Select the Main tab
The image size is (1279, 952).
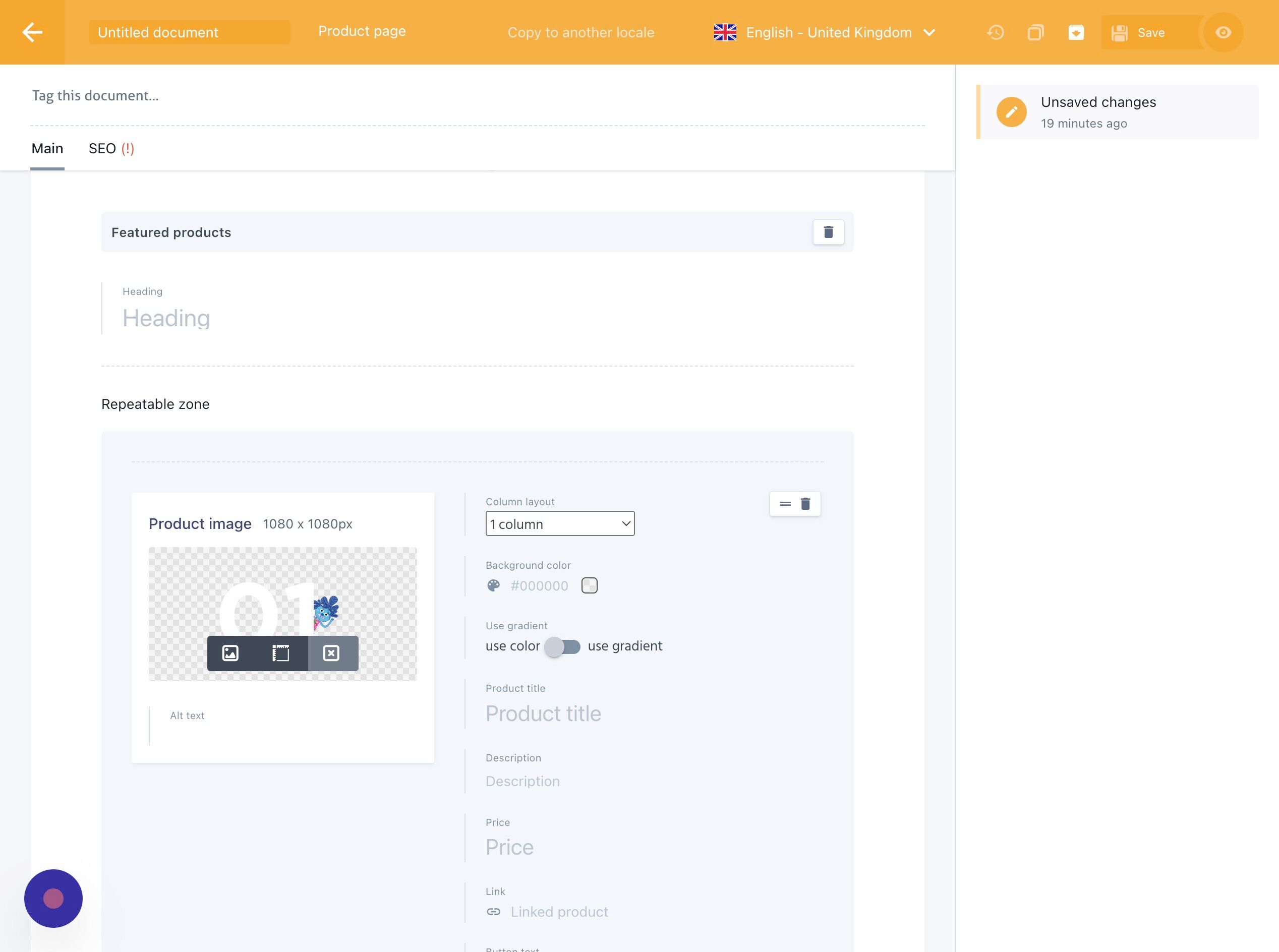[47, 149]
